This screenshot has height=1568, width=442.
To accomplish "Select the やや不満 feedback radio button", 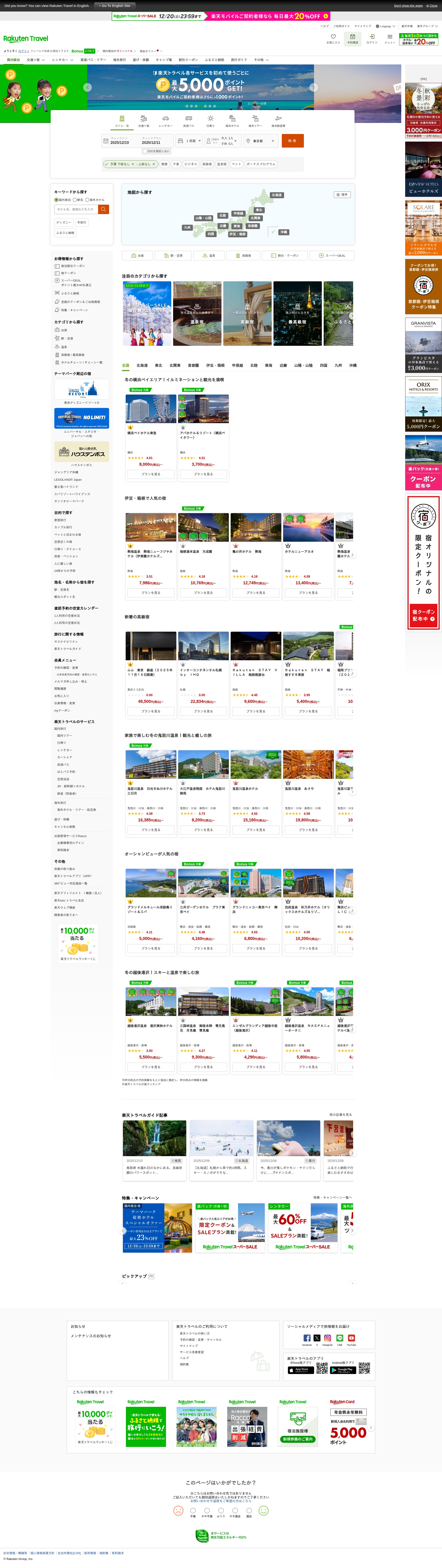I will click(x=207, y=1510).
